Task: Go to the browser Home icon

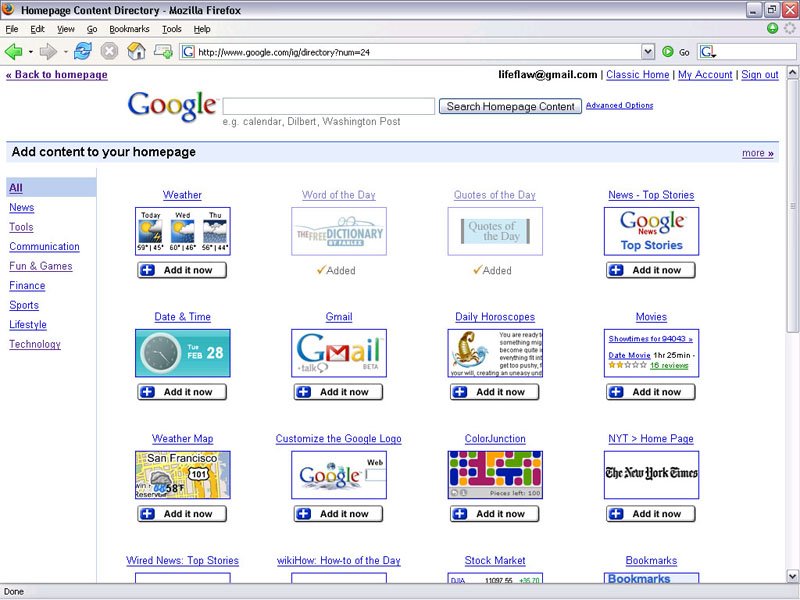Action: click(136, 52)
